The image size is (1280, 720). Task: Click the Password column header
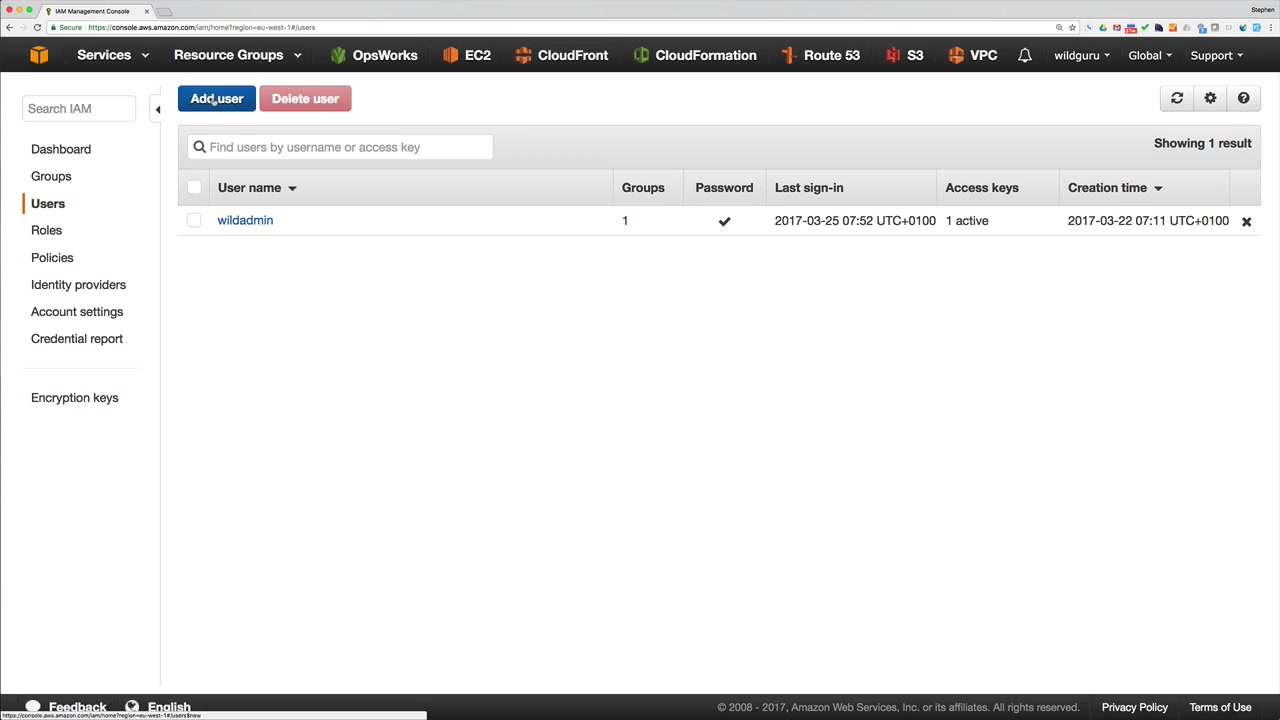tap(724, 187)
